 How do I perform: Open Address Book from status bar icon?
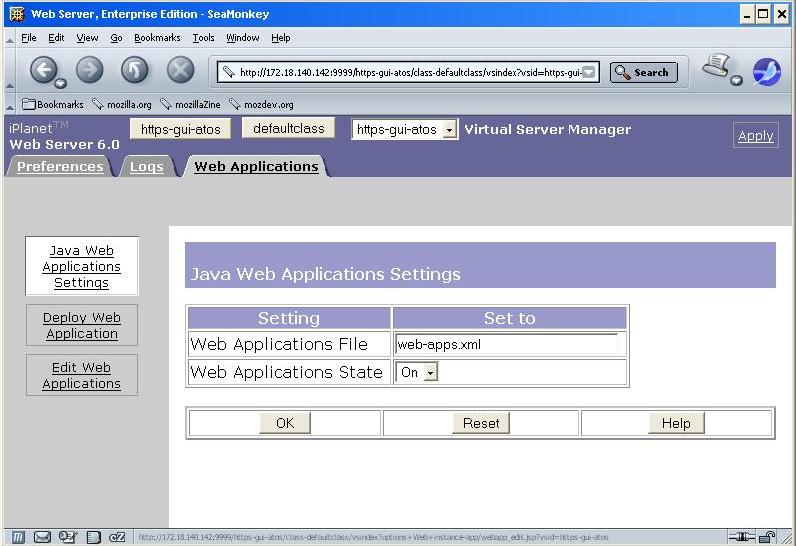(93, 537)
